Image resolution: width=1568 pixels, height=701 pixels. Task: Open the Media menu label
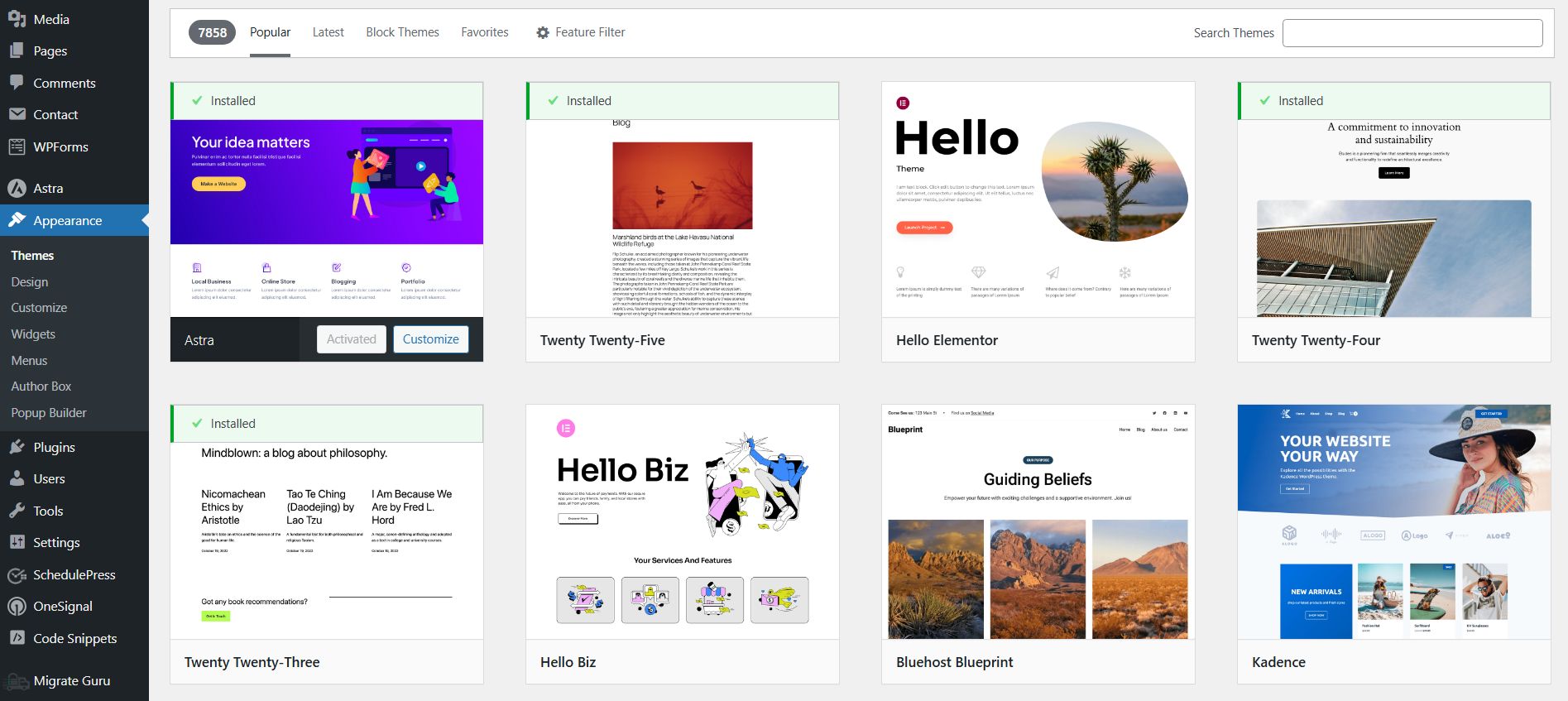coord(51,19)
